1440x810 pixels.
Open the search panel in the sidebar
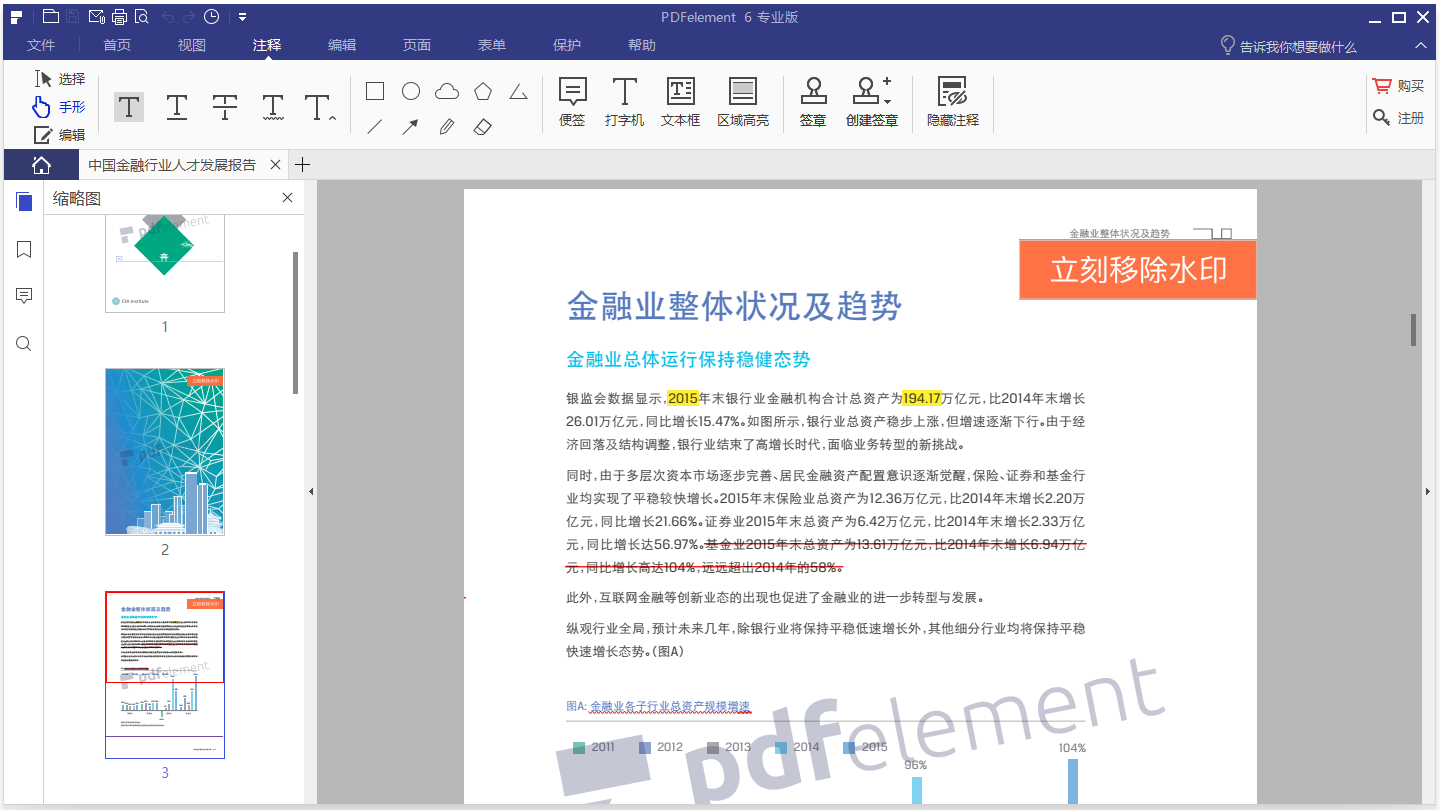click(24, 344)
